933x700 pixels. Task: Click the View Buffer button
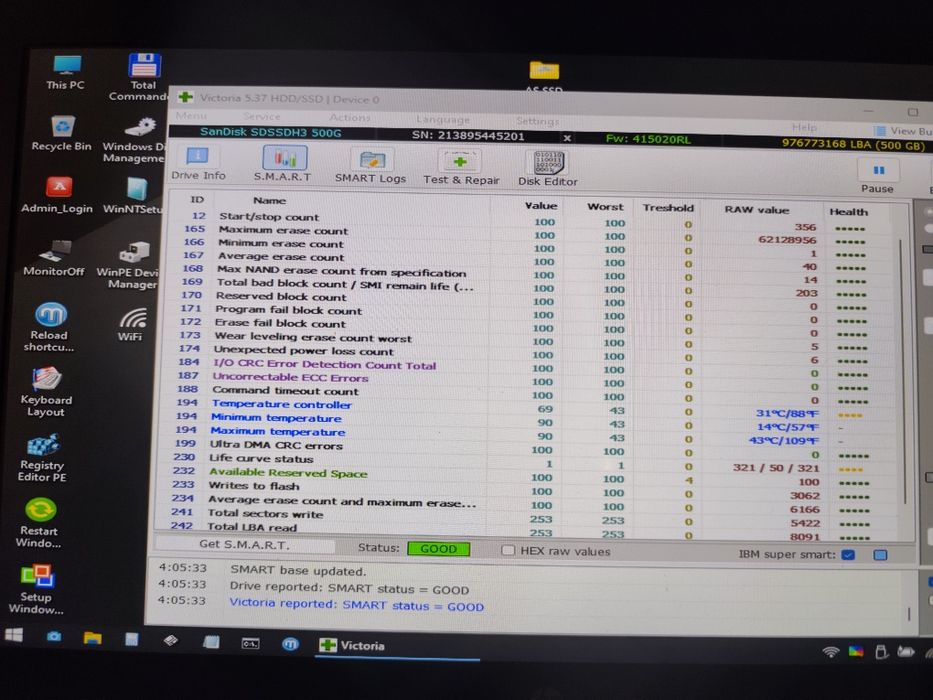[903, 131]
